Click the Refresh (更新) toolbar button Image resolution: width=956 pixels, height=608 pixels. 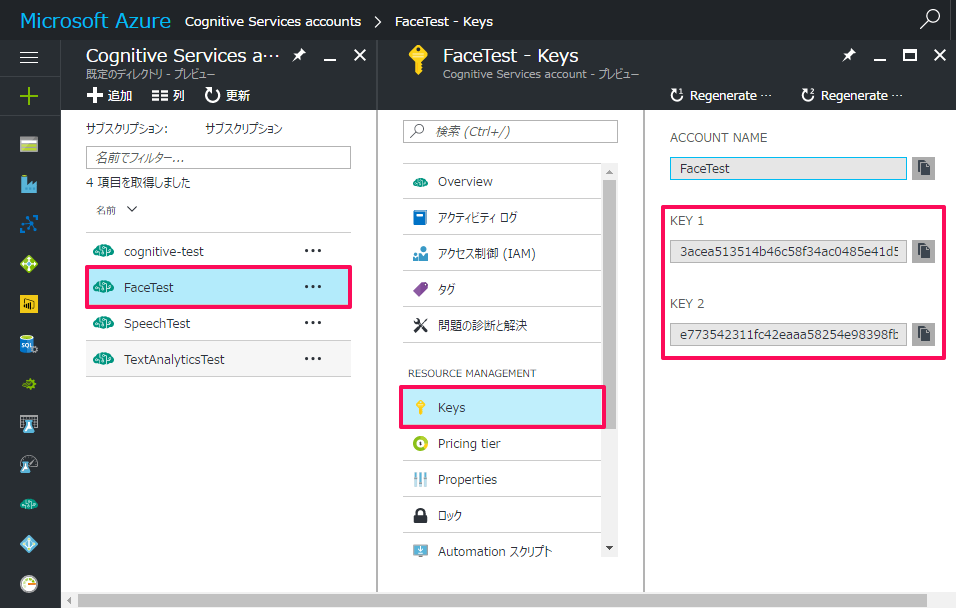228,96
